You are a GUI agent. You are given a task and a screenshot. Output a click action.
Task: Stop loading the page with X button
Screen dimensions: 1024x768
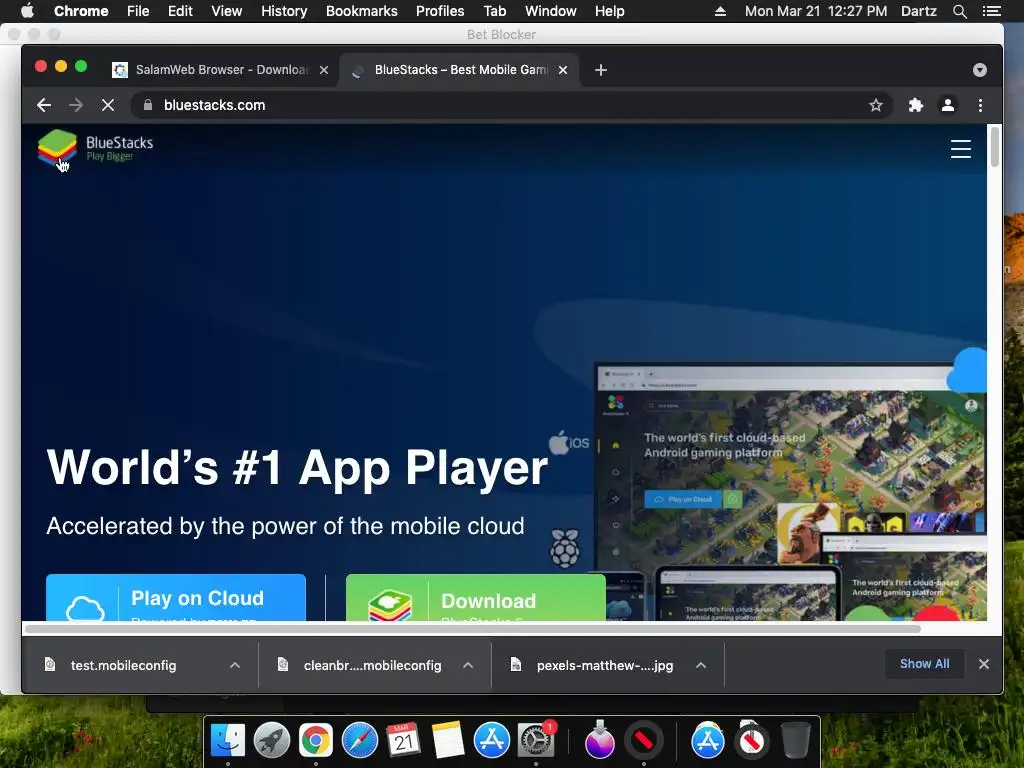[108, 105]
